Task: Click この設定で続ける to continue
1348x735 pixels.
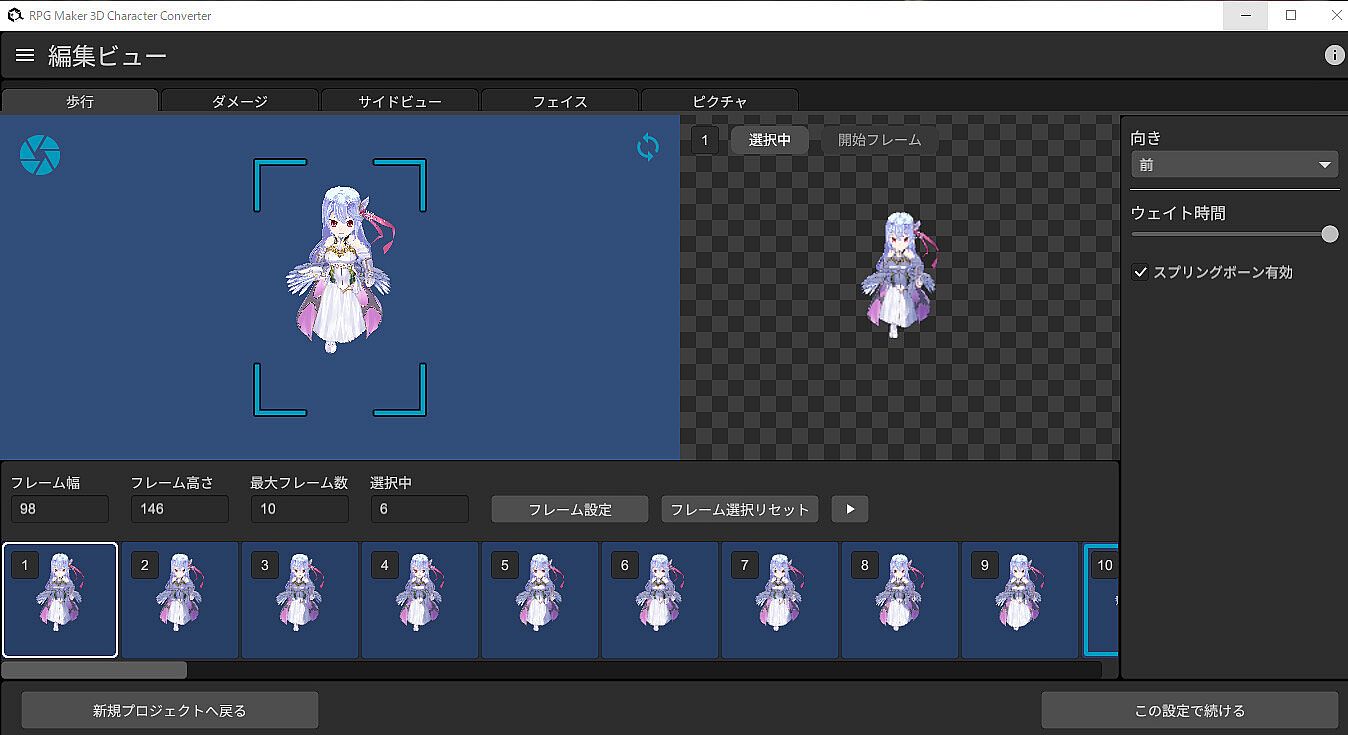Action: pos(1189,711)
